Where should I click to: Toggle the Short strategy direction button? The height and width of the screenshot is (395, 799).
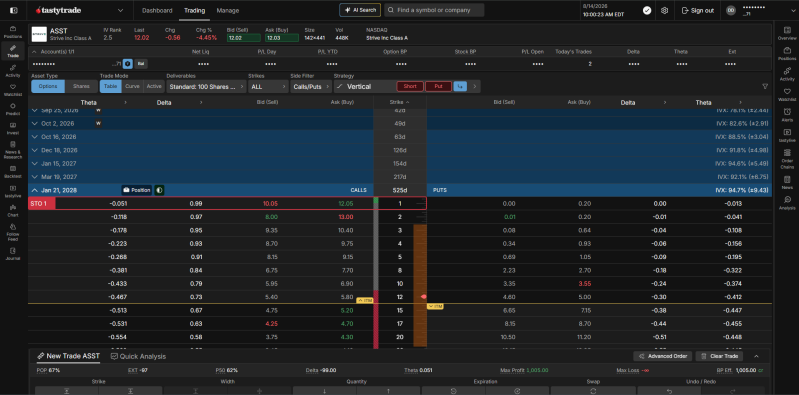pos(410,87)
